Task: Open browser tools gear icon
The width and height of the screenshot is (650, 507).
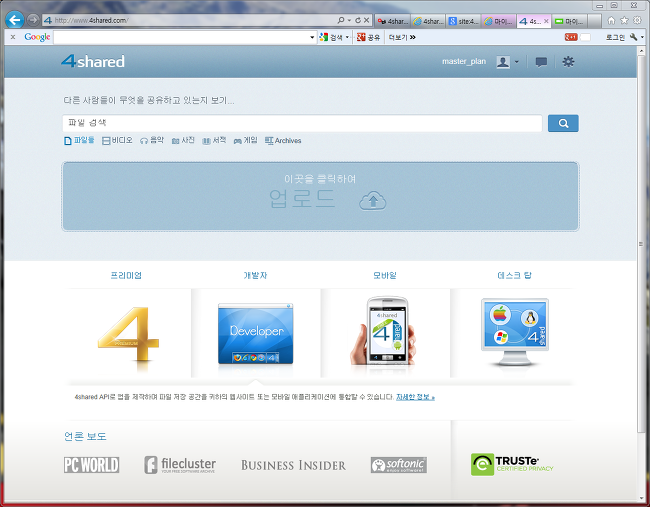Action: pyautogui.click(x=637, y=20)
